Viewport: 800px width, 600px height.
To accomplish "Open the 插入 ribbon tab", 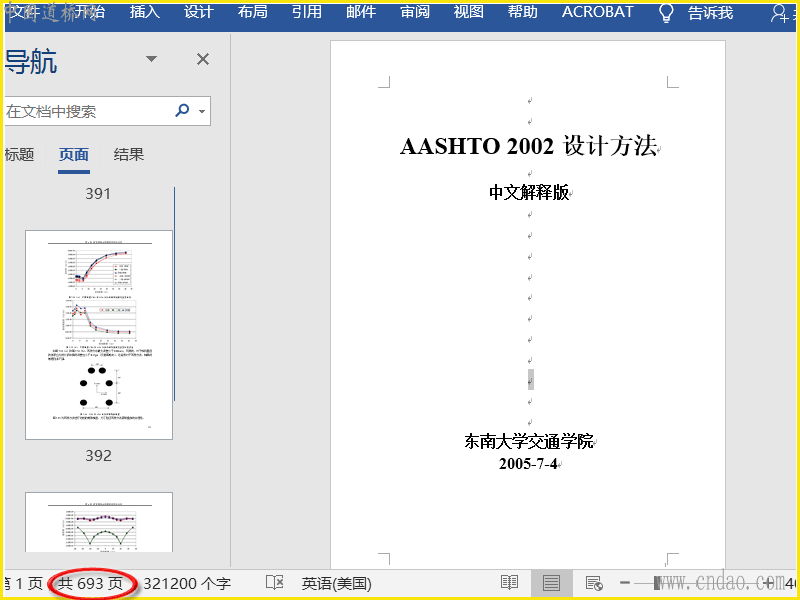I will [x=144, y=12].
